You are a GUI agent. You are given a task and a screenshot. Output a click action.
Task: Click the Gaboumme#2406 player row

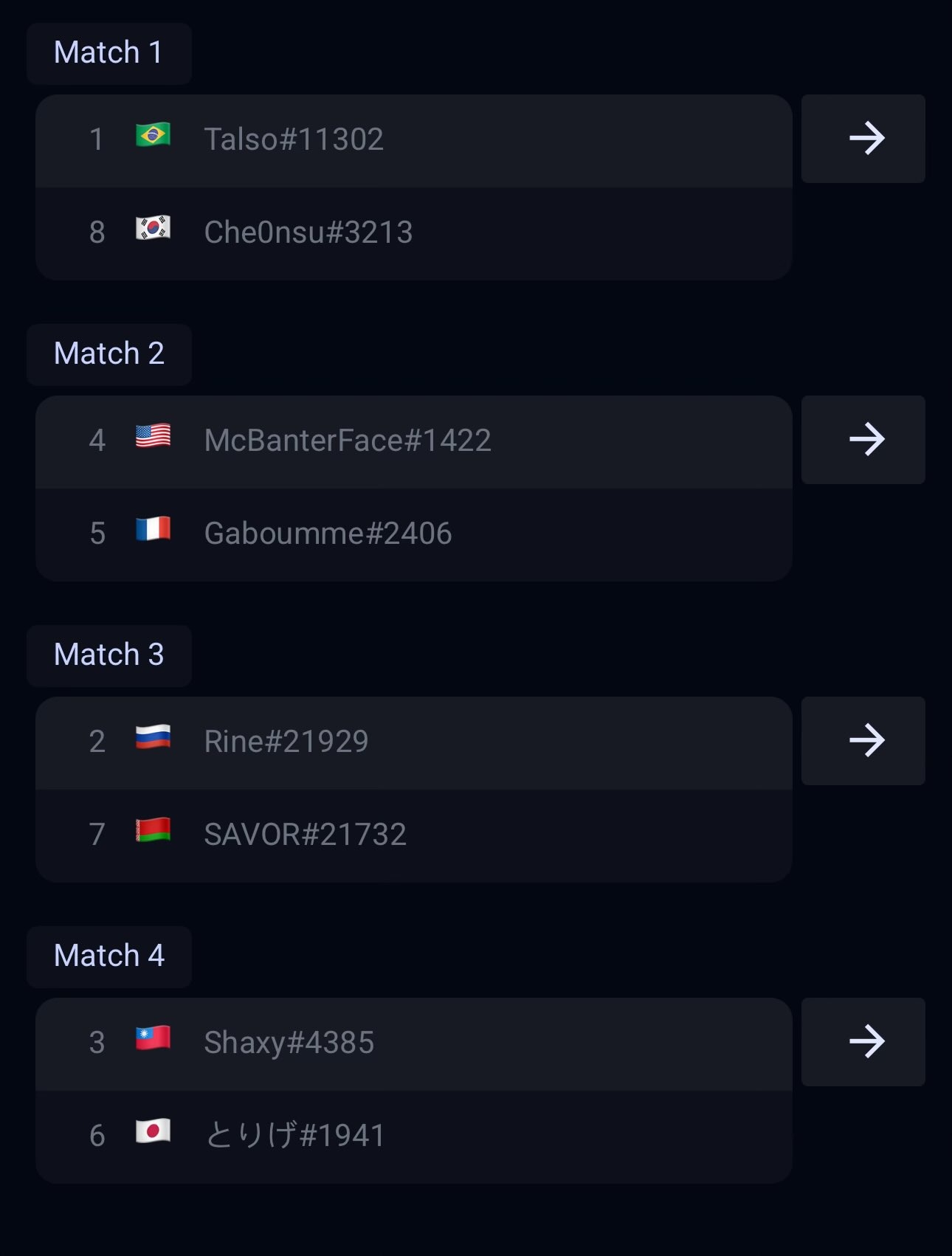click(413, 534)
